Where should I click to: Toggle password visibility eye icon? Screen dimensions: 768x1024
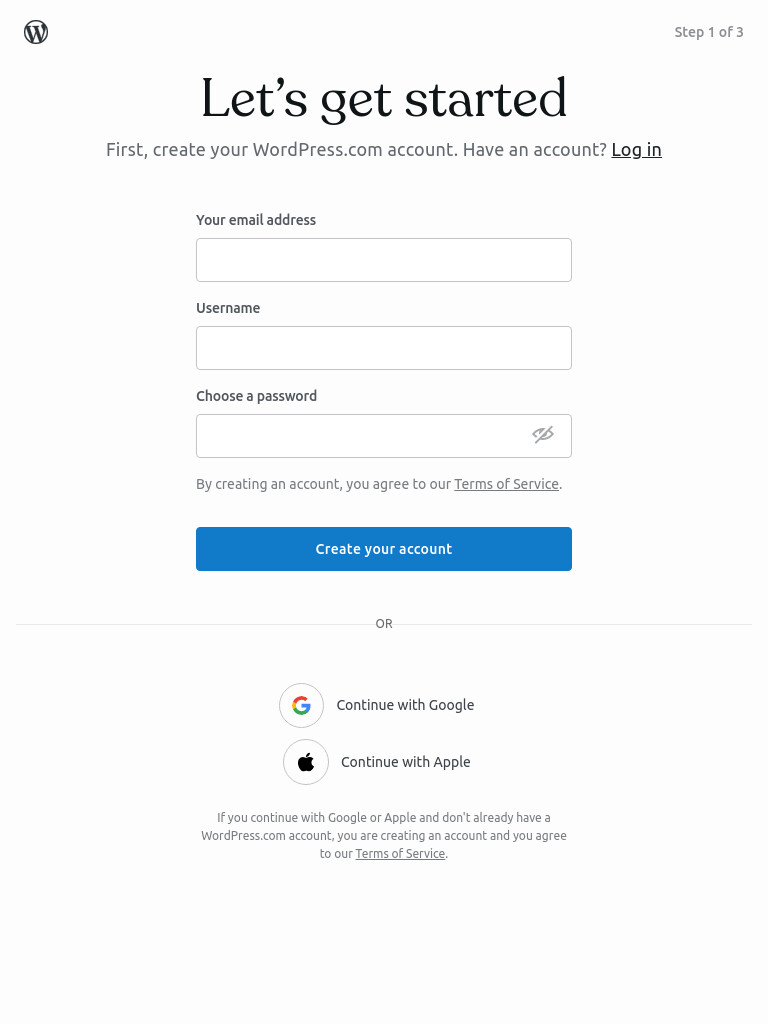tap(543, 435)
